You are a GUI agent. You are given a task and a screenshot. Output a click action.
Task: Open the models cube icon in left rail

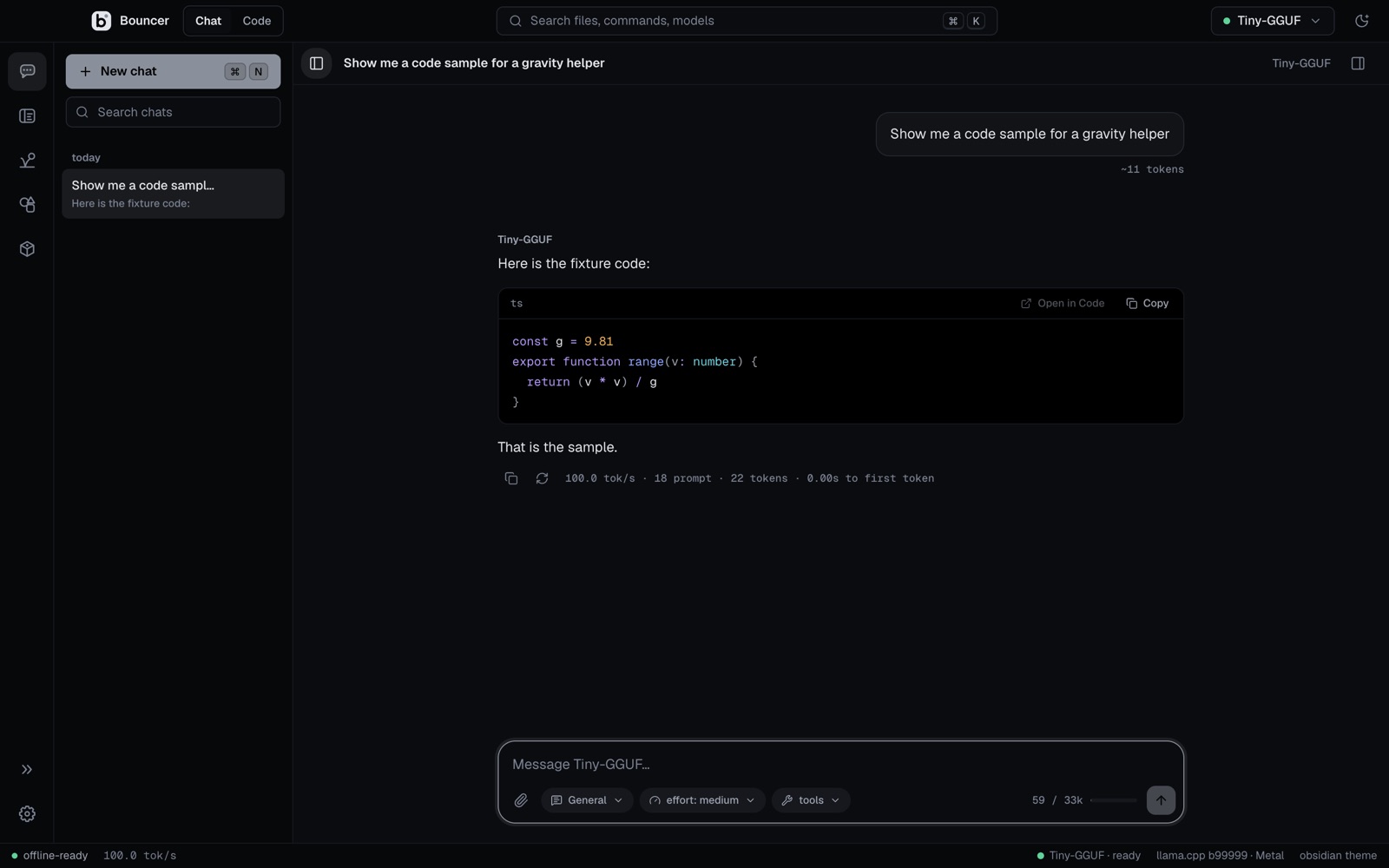[27, 249]
